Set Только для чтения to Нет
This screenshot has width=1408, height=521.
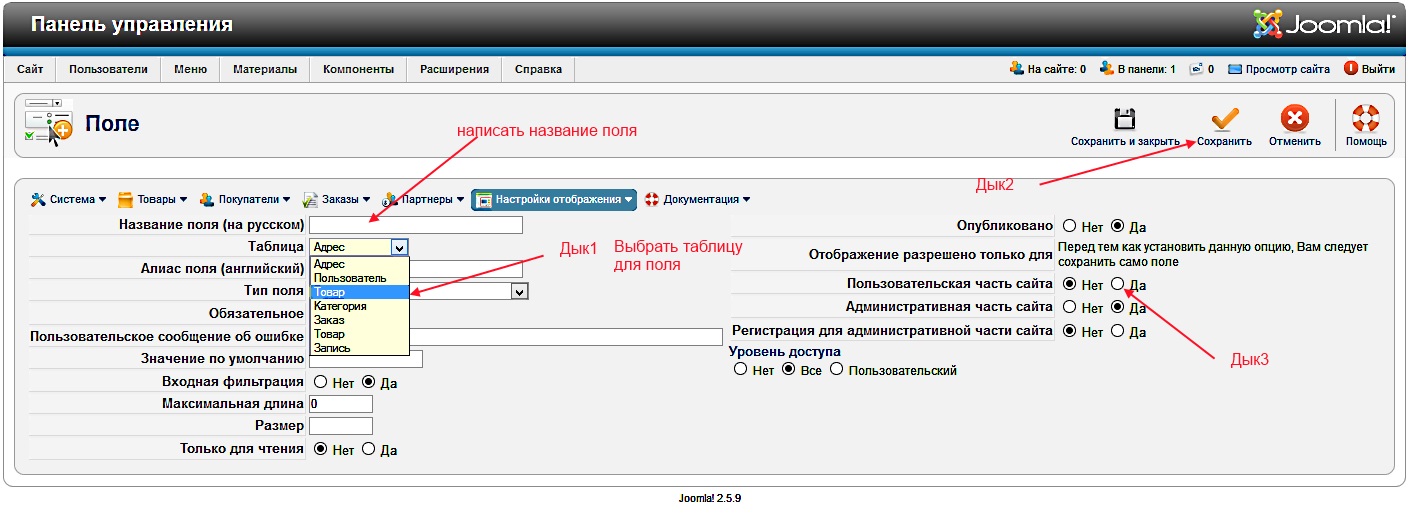pyautogui.click(x=321, y=449)
